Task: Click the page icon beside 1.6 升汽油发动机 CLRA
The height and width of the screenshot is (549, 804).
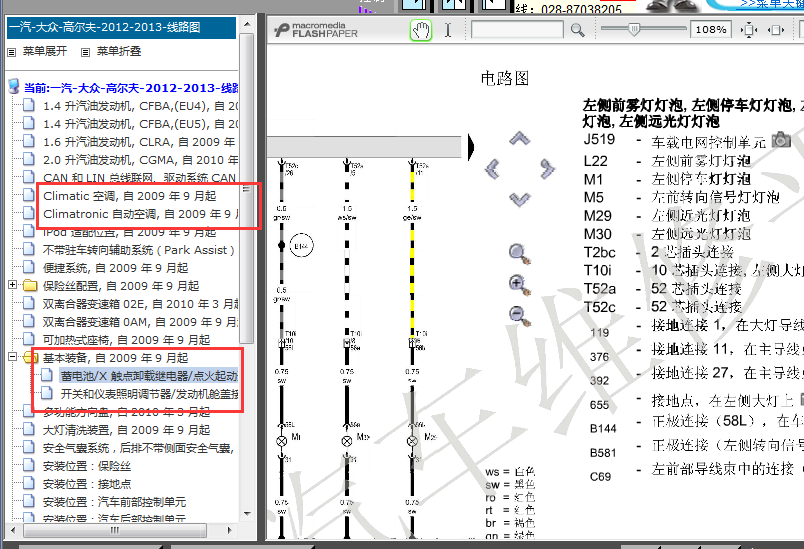Action: 29,141
